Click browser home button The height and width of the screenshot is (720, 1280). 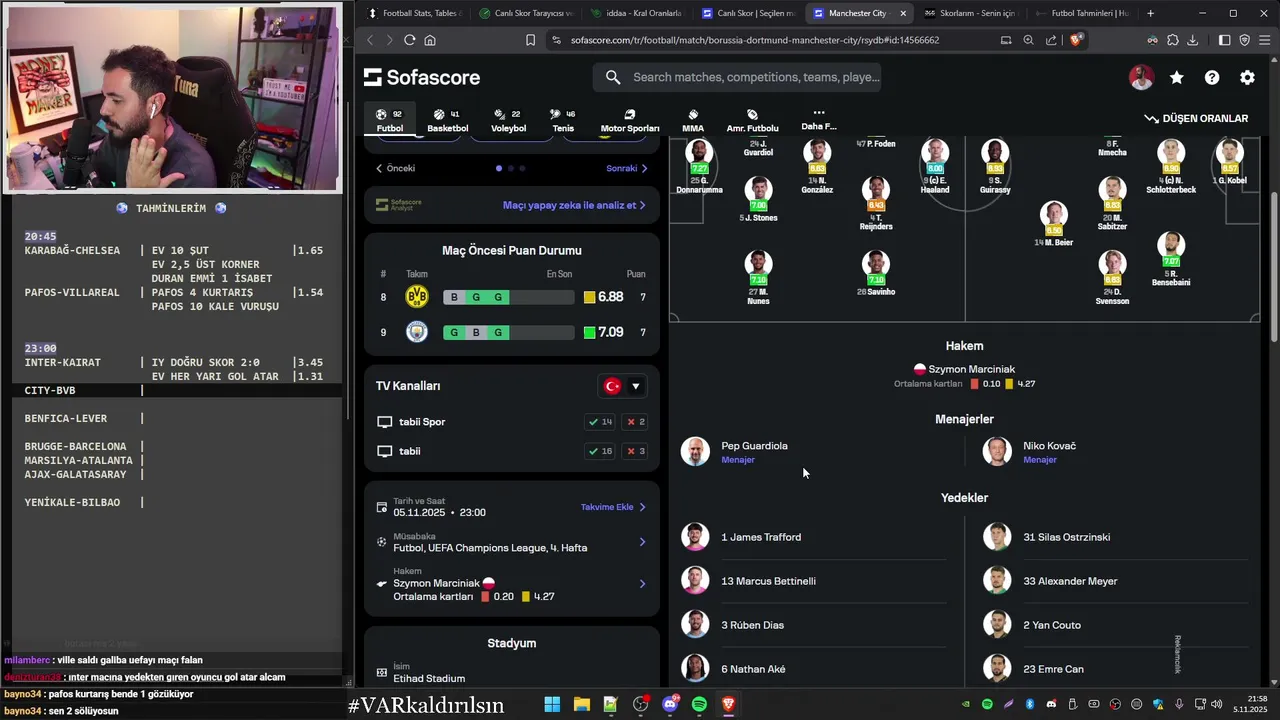[x=430, y=40]
